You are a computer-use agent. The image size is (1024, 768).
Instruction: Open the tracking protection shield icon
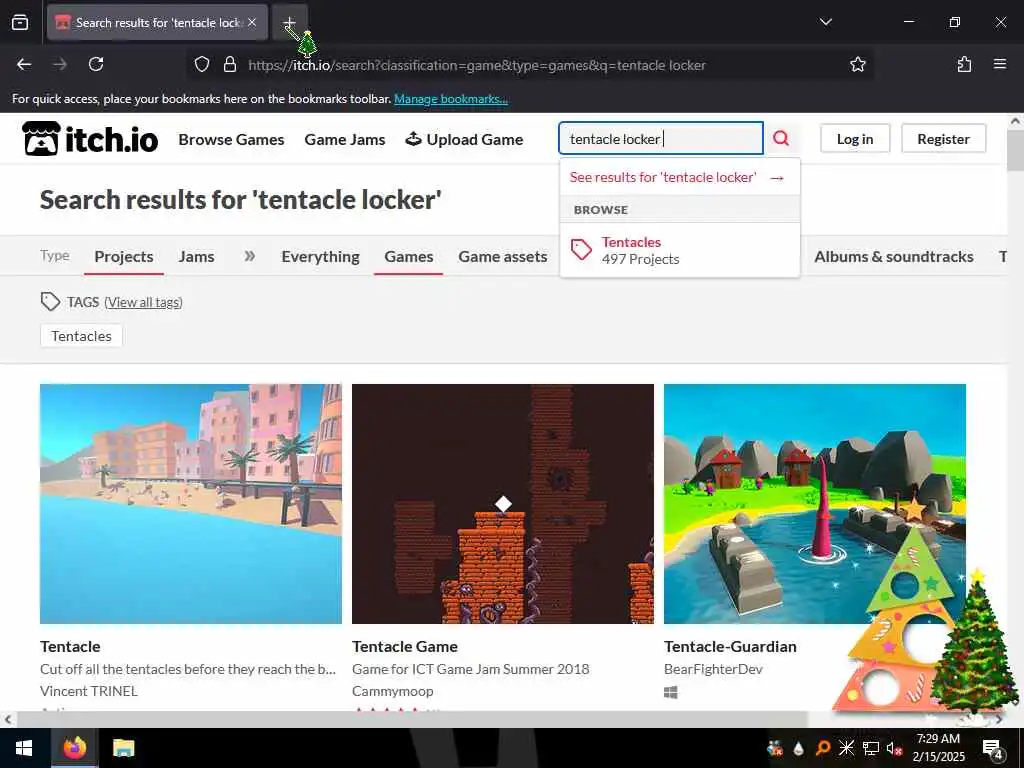point(202,65)
